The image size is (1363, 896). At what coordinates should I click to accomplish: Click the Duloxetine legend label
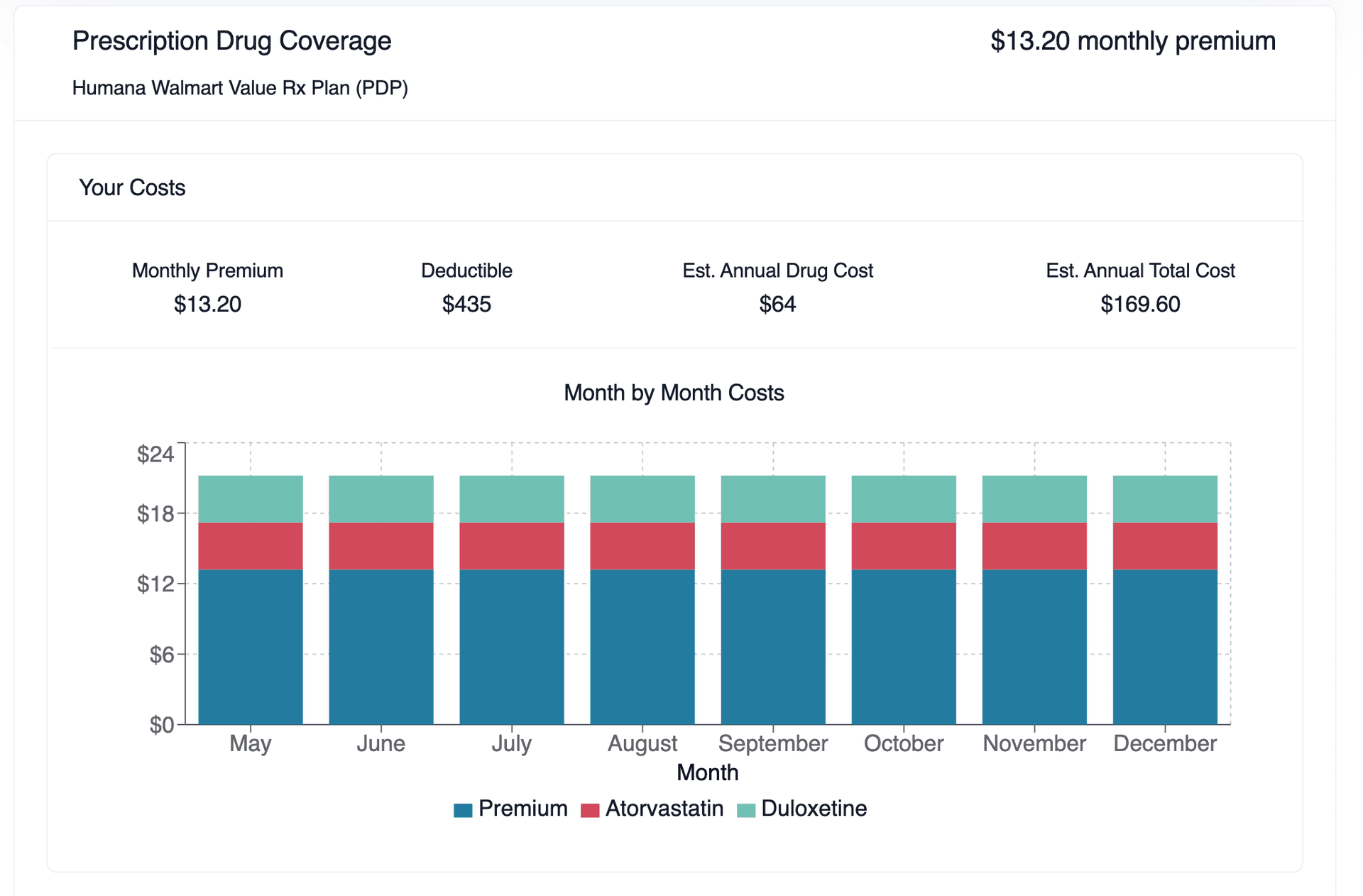click(x=814, y=809)
